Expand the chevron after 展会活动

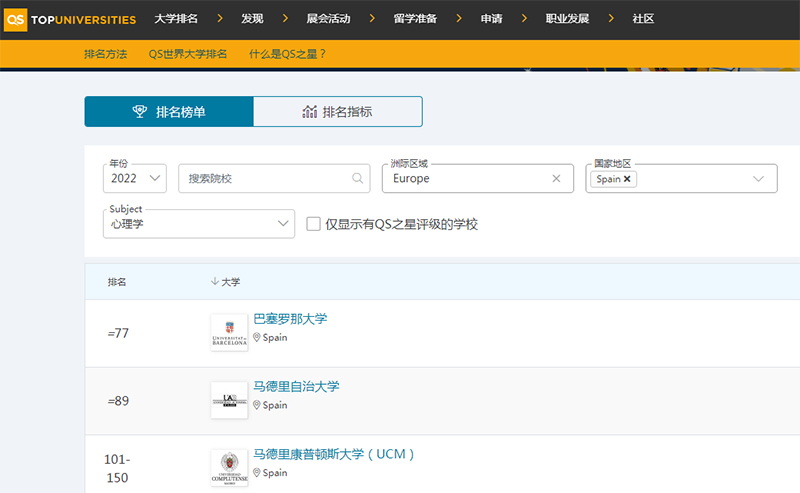[x=372, y=18]
